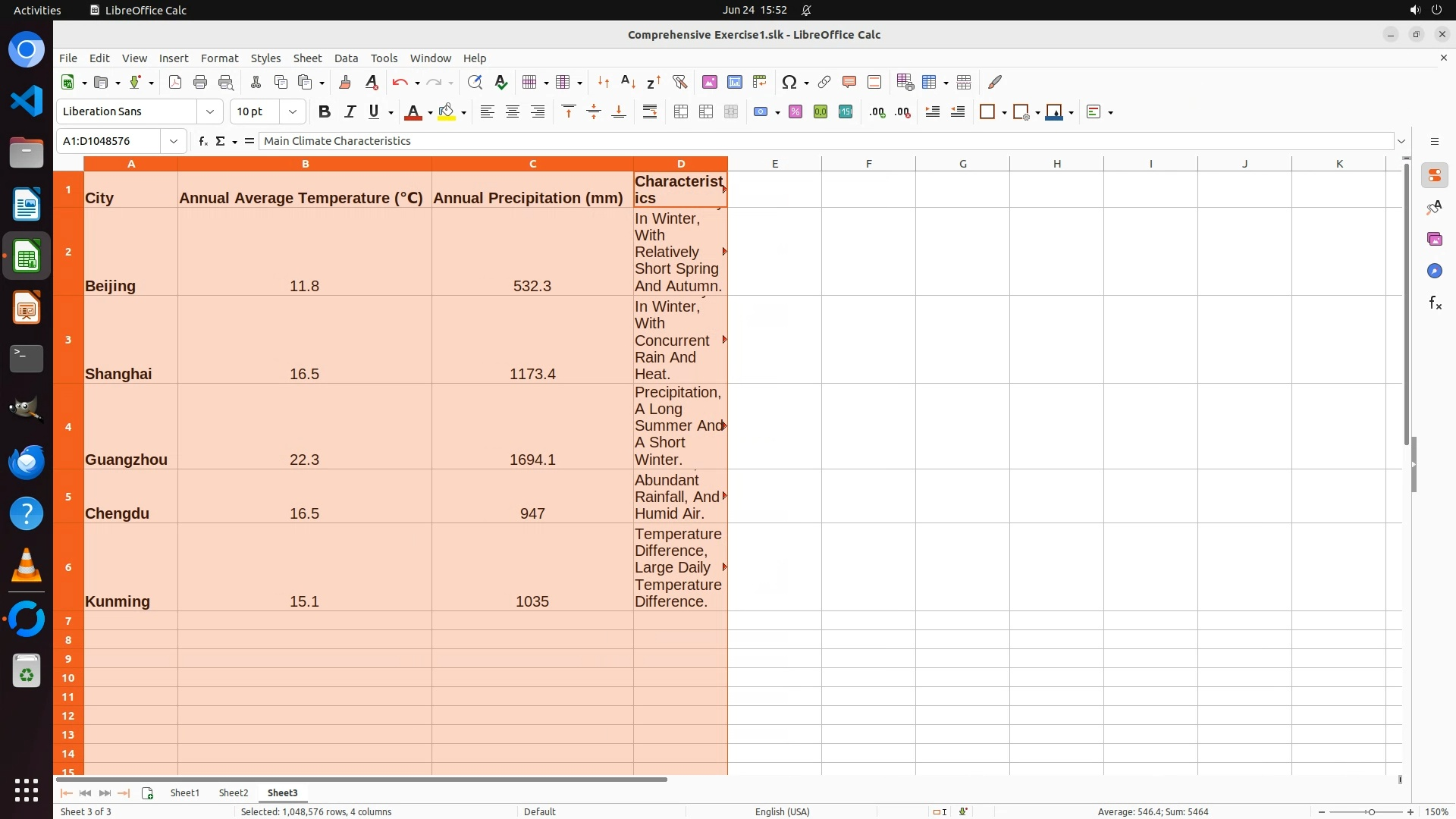The image size is (1456, 819).
Task: Toggle Bold formatting
Action: [x=325, y=112]
